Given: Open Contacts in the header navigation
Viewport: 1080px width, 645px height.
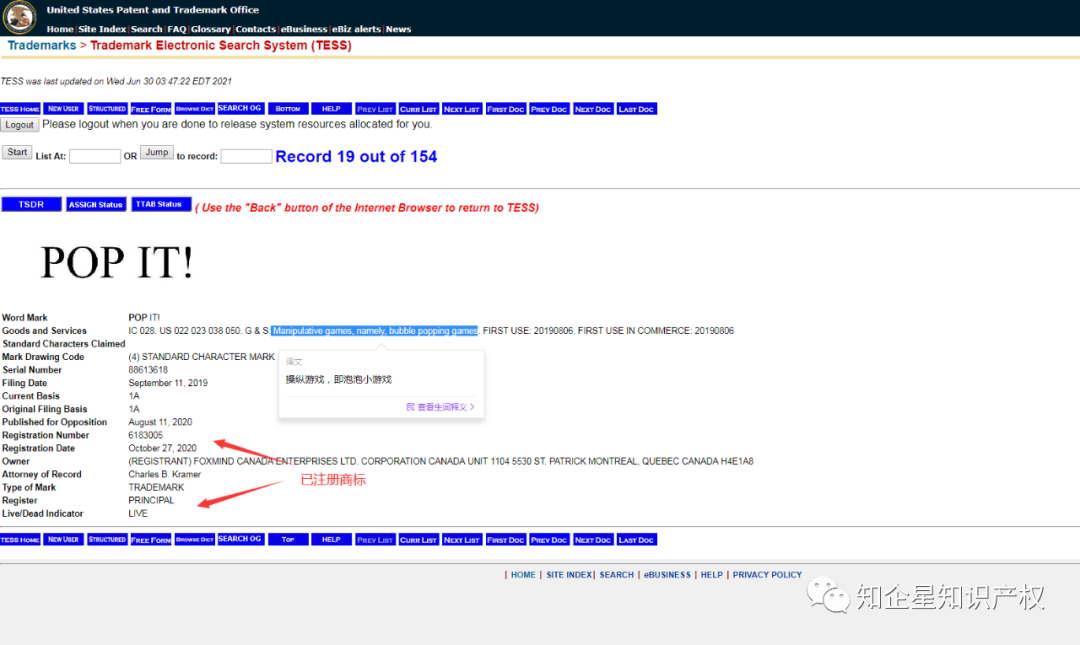Looking at the screenshot, I should (x=256, y=29).
